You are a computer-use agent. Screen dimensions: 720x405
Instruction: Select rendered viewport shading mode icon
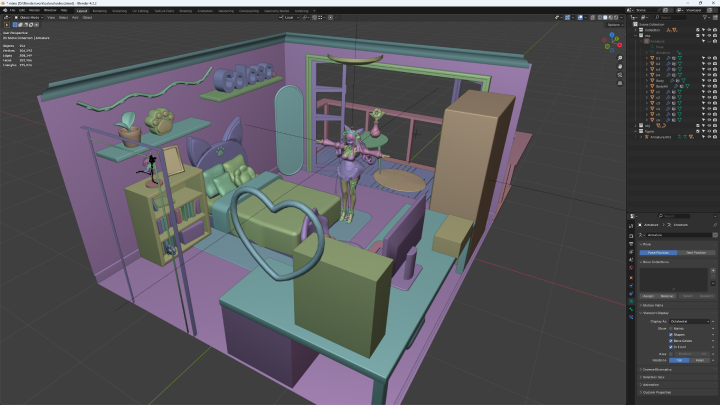click(x=618, y=17)
